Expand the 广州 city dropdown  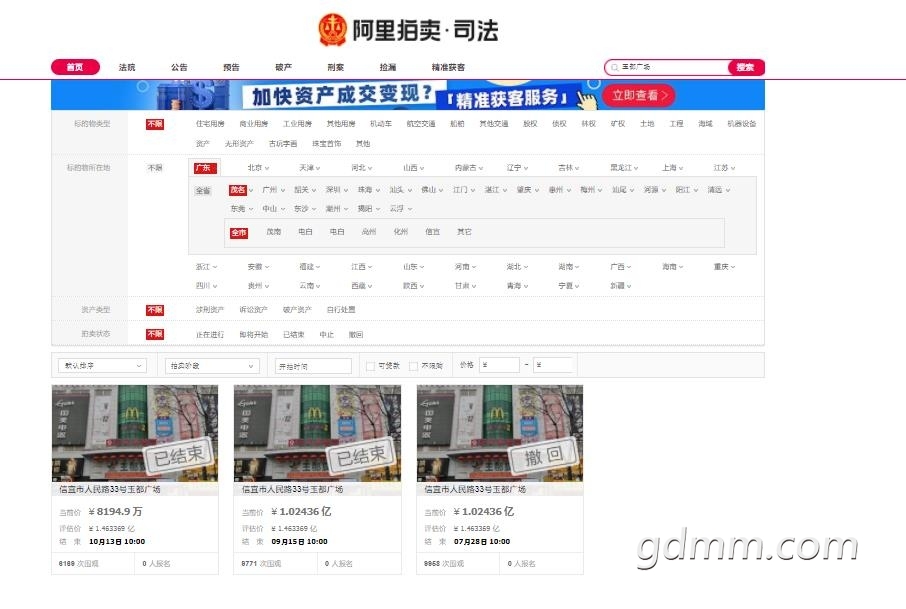[274, 190]
